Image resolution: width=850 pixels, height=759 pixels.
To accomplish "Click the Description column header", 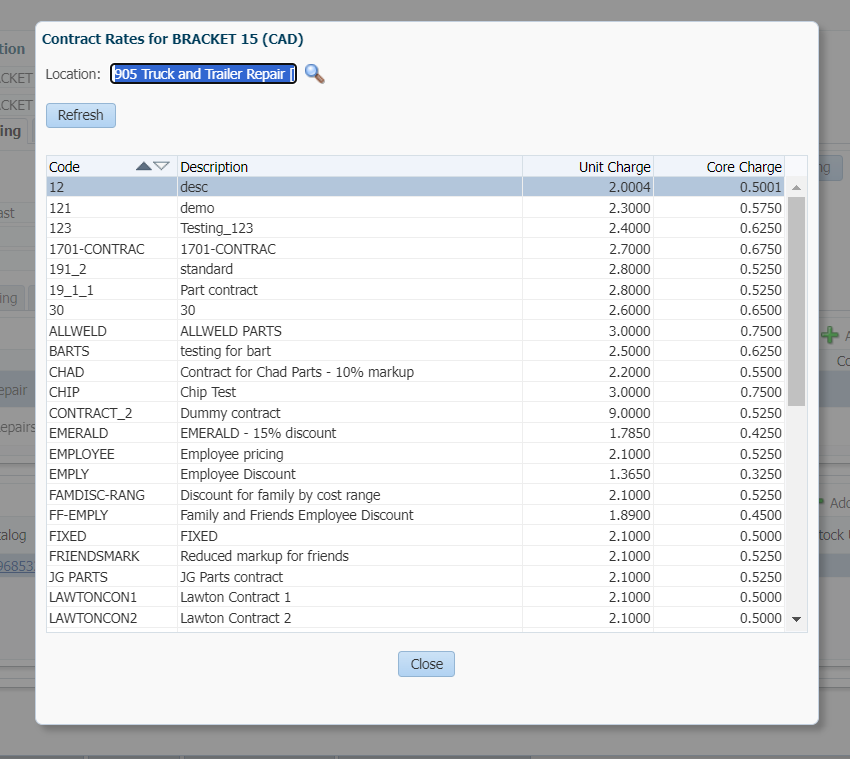I will [349, 167].
